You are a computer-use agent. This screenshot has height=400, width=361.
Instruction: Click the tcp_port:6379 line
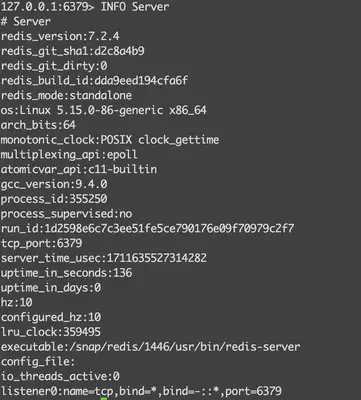pyautogui.click(x=41, y=243)
